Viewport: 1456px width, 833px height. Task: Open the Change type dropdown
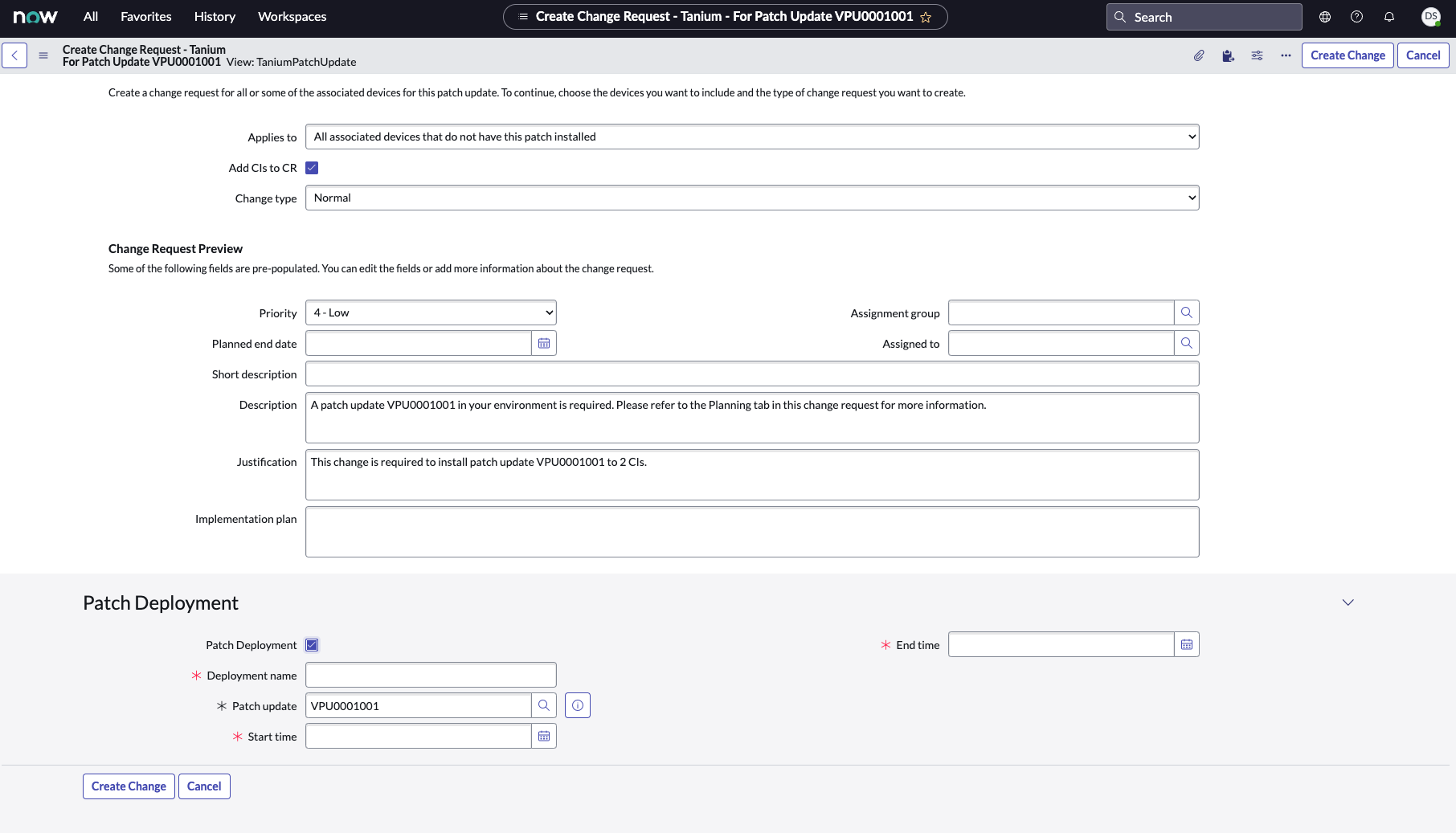tap(751, 198)
